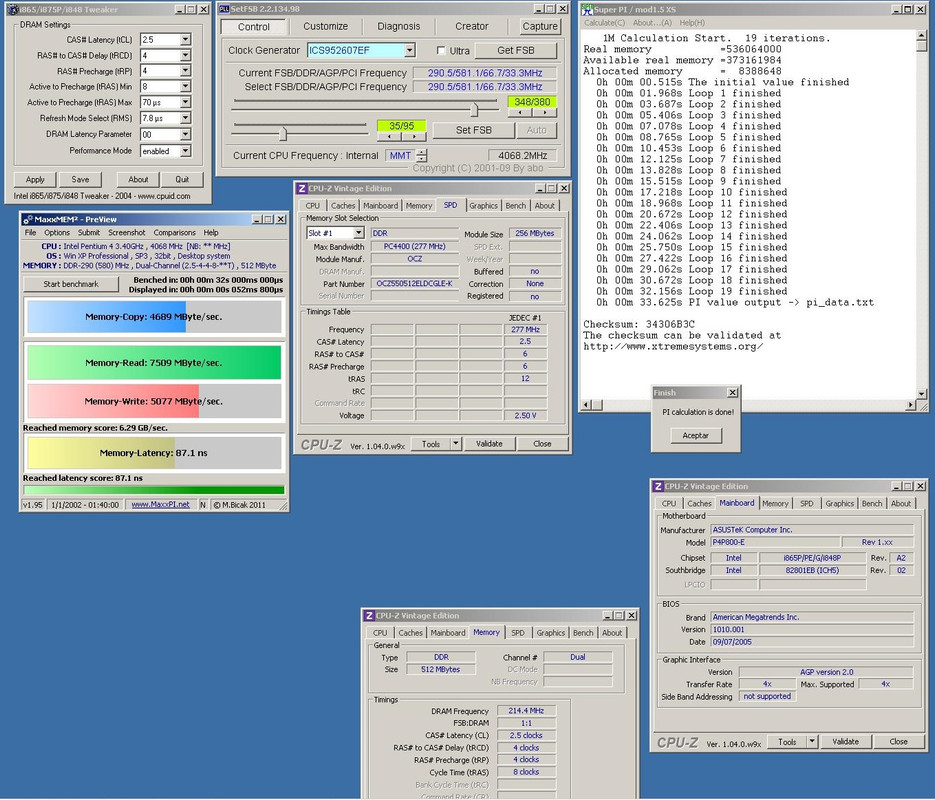
Task: Open DRAM Latency Parameter dropdown
Action: 185,134
